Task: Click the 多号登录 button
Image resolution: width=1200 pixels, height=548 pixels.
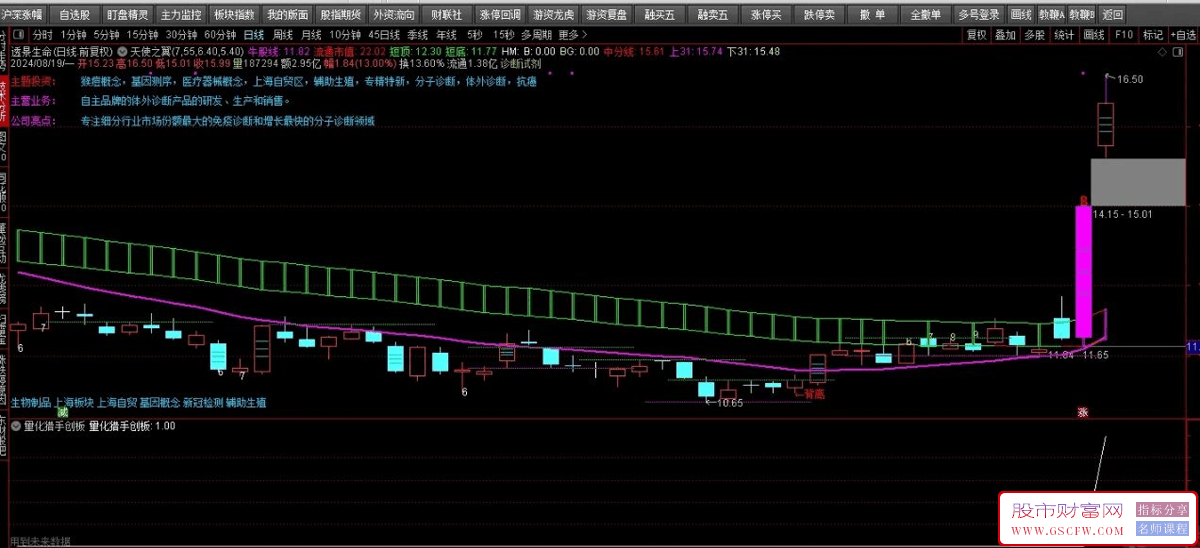Action: click(x=978, y=15)
